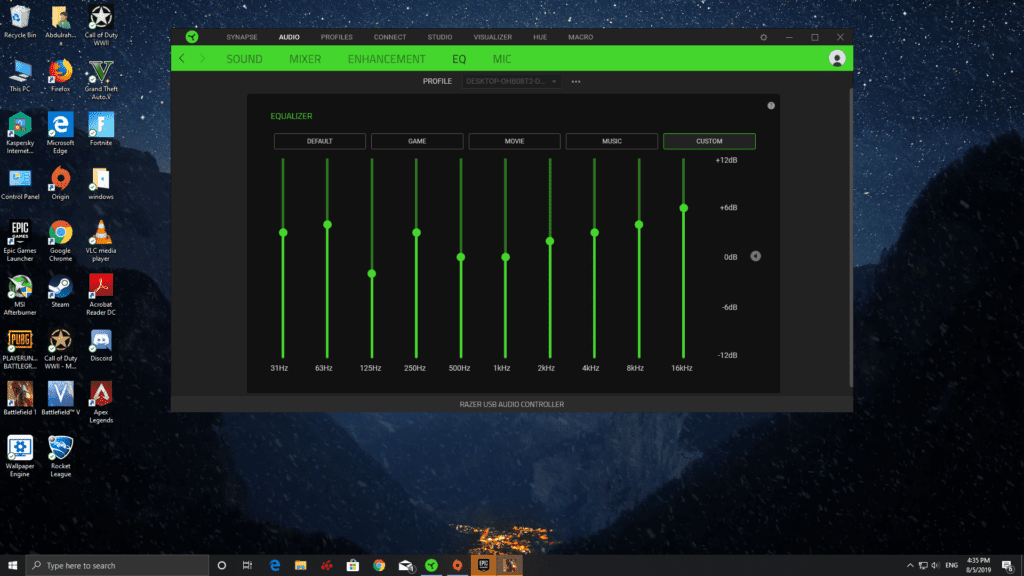The width and height of the screenshot is (1024, 576).
Task: Click the equalizer info icon
Action: (771, 106)
